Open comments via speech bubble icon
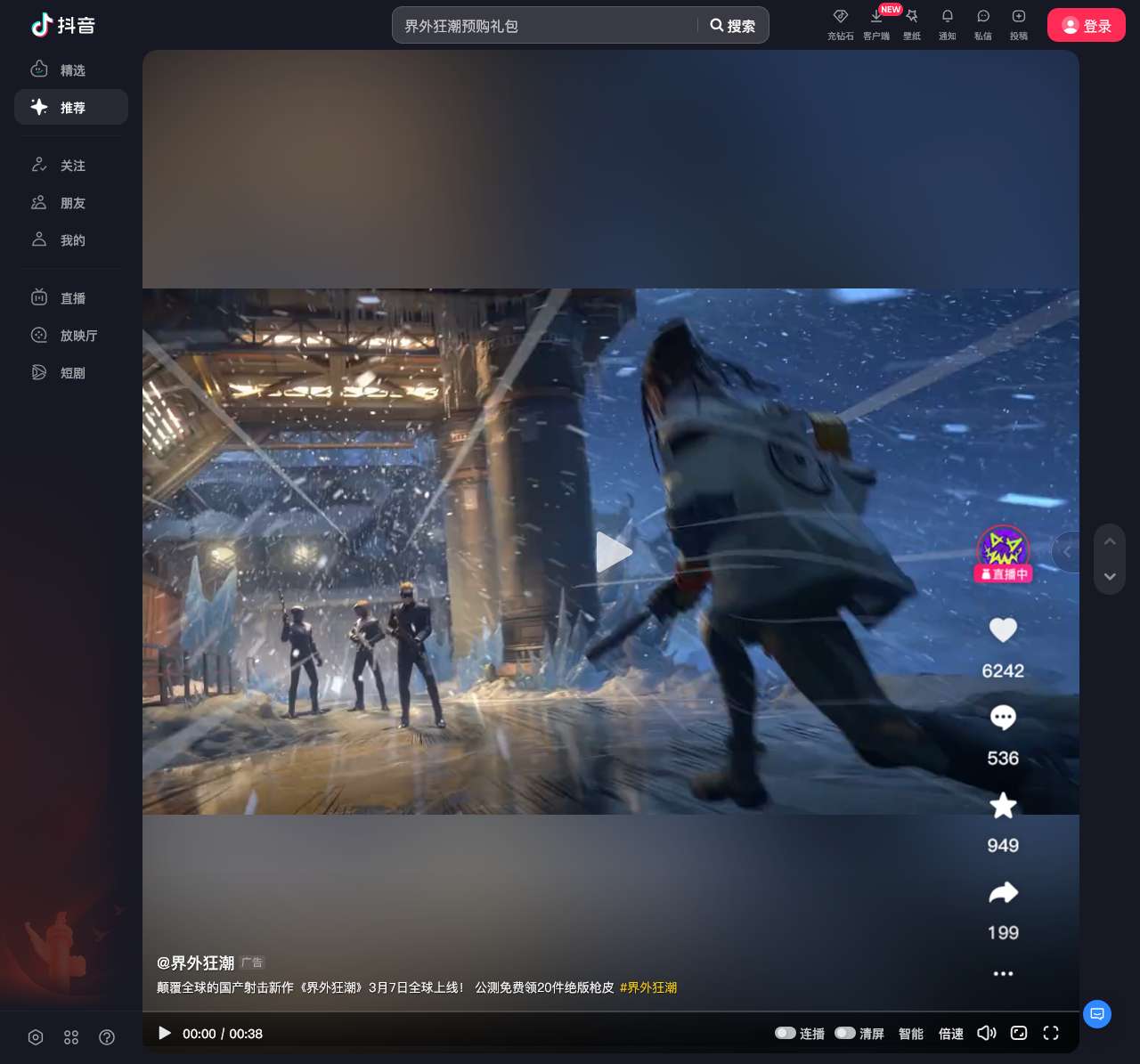 tap(1003, 717)
